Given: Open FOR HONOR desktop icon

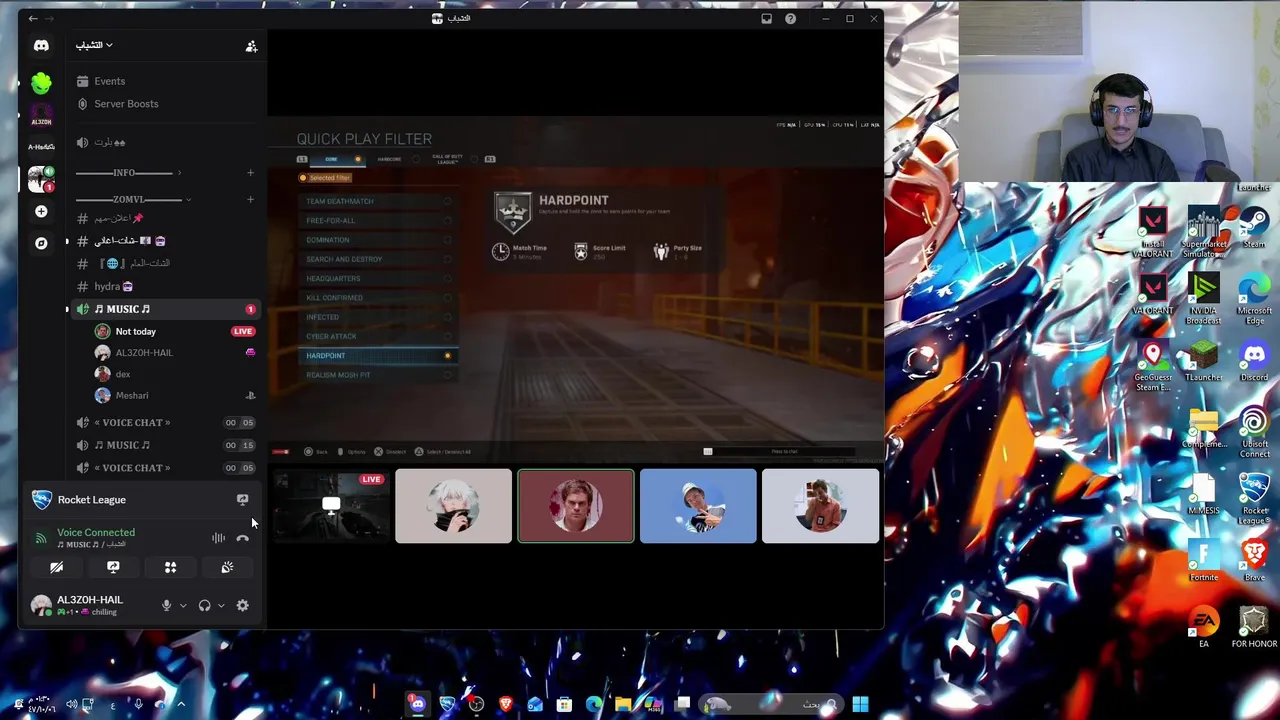Looking at the screenshot, I should point(1253,627).
